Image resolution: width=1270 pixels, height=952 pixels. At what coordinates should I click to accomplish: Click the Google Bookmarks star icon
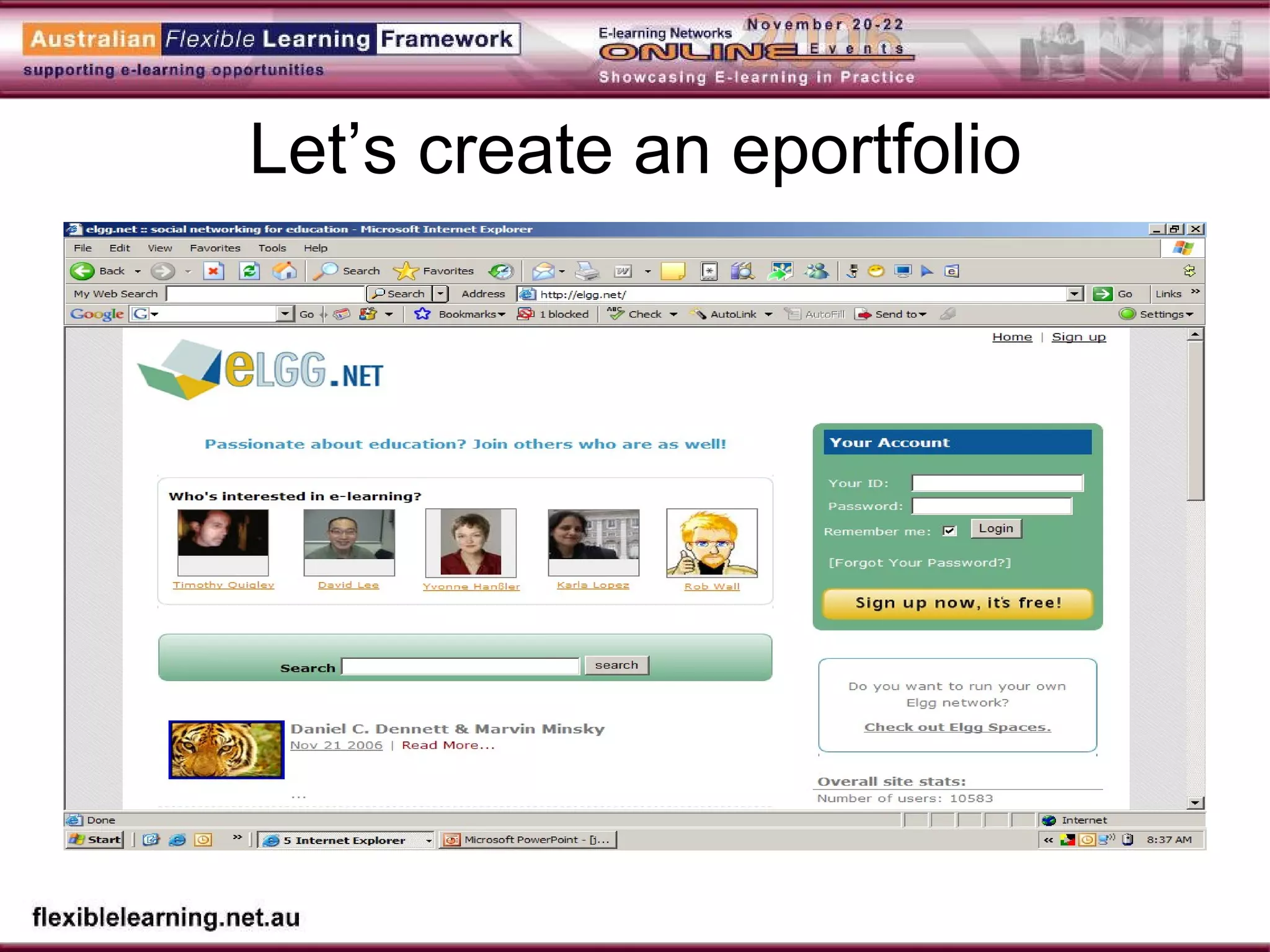(422, 314)
